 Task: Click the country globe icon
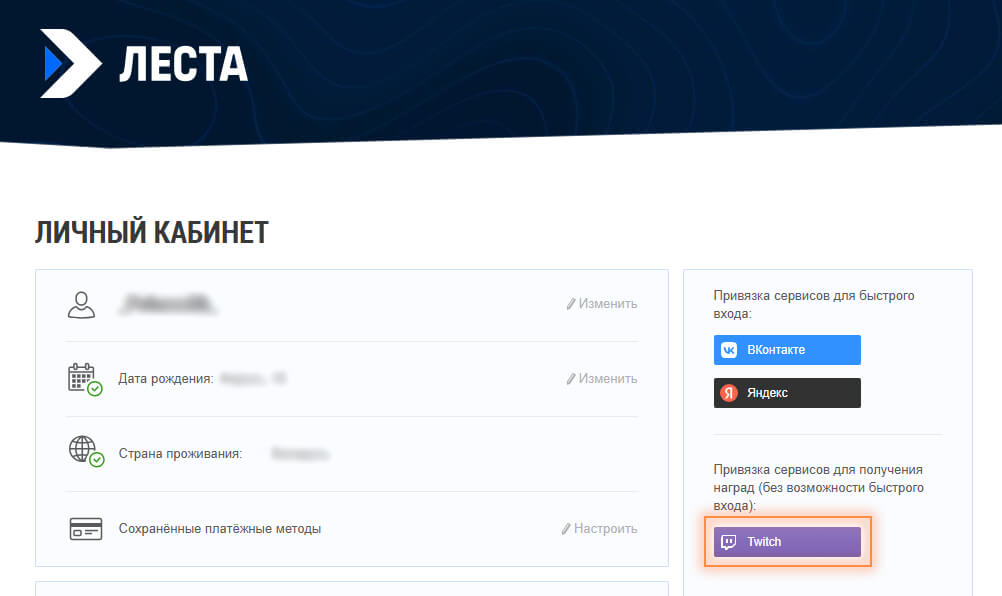tap(83, 451)
